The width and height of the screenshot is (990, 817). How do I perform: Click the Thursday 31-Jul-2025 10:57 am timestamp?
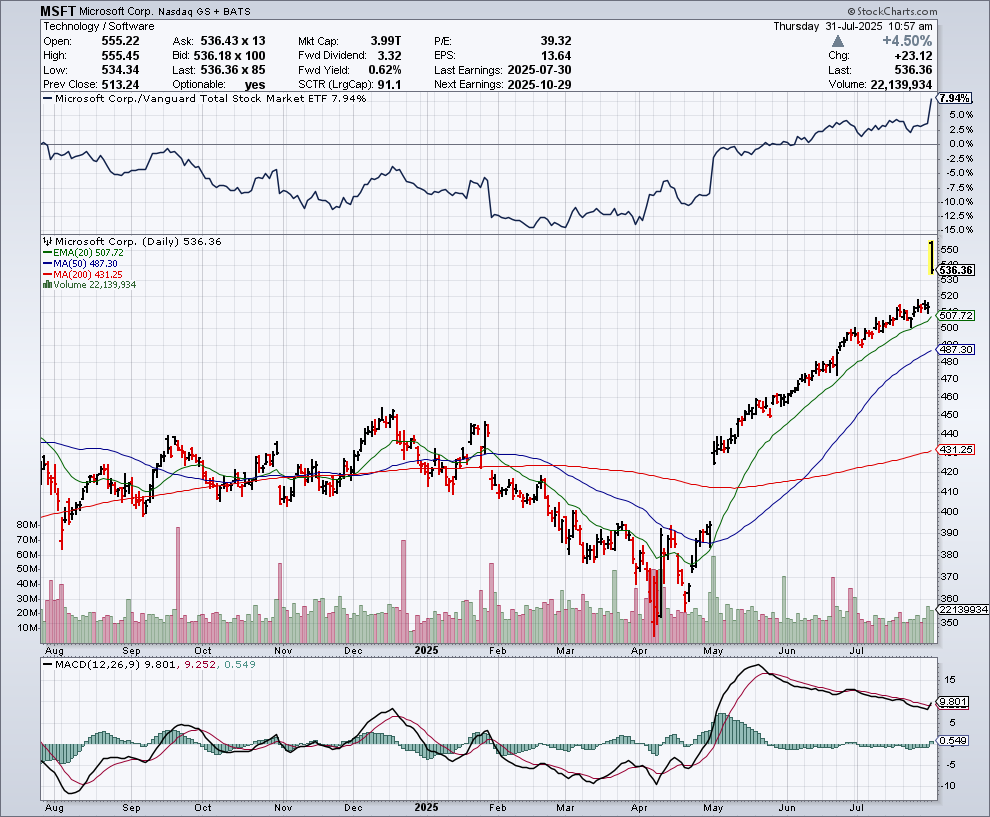[852, 26]
